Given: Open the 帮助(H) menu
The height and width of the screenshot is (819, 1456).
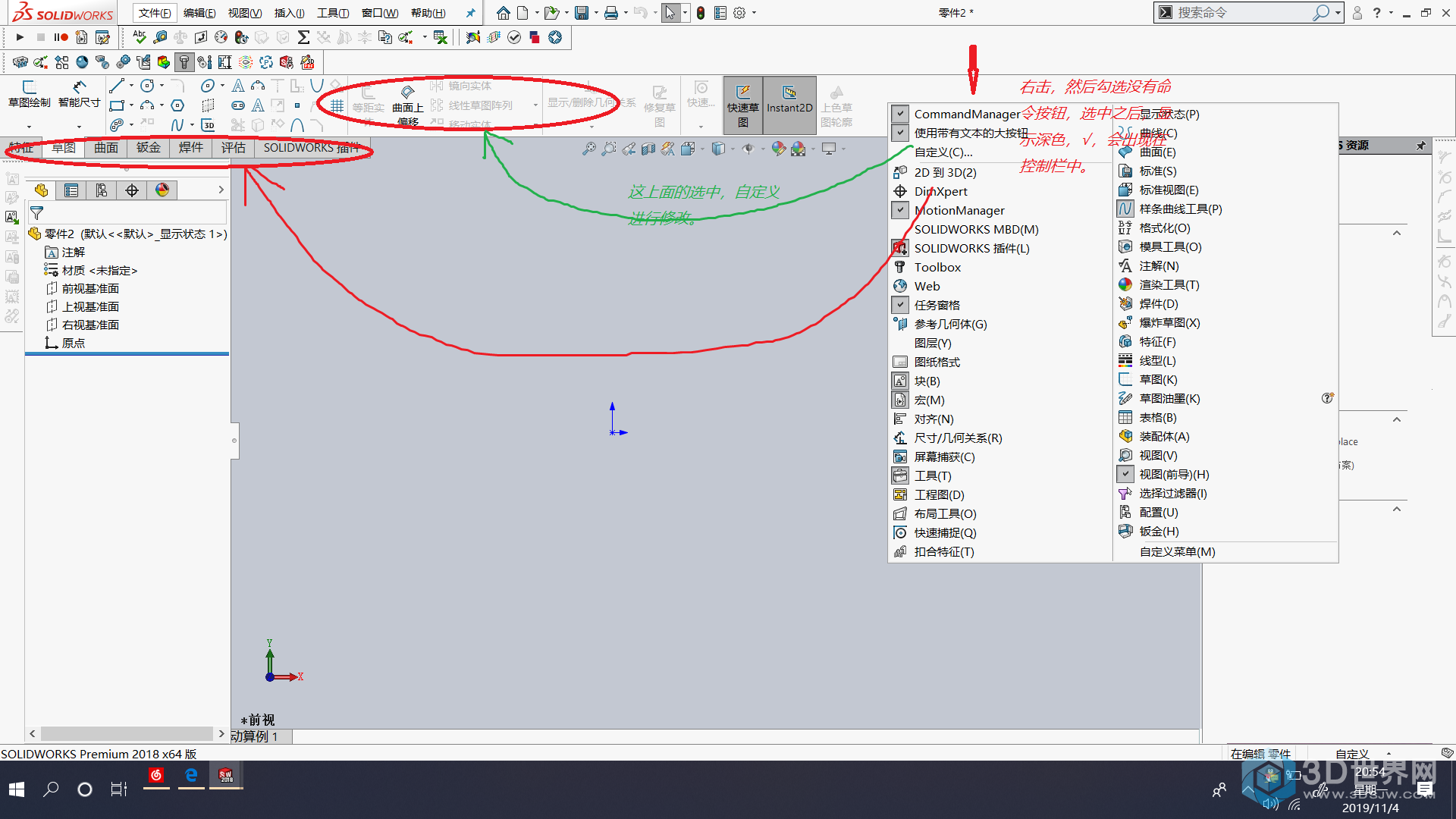Looking at the screenshot, I should [428, 13].
